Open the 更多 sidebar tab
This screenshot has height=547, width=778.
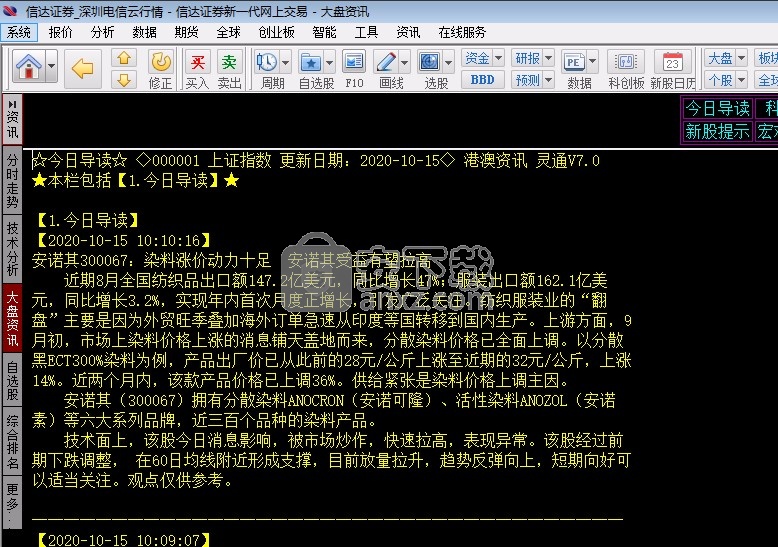coord(12,503)
